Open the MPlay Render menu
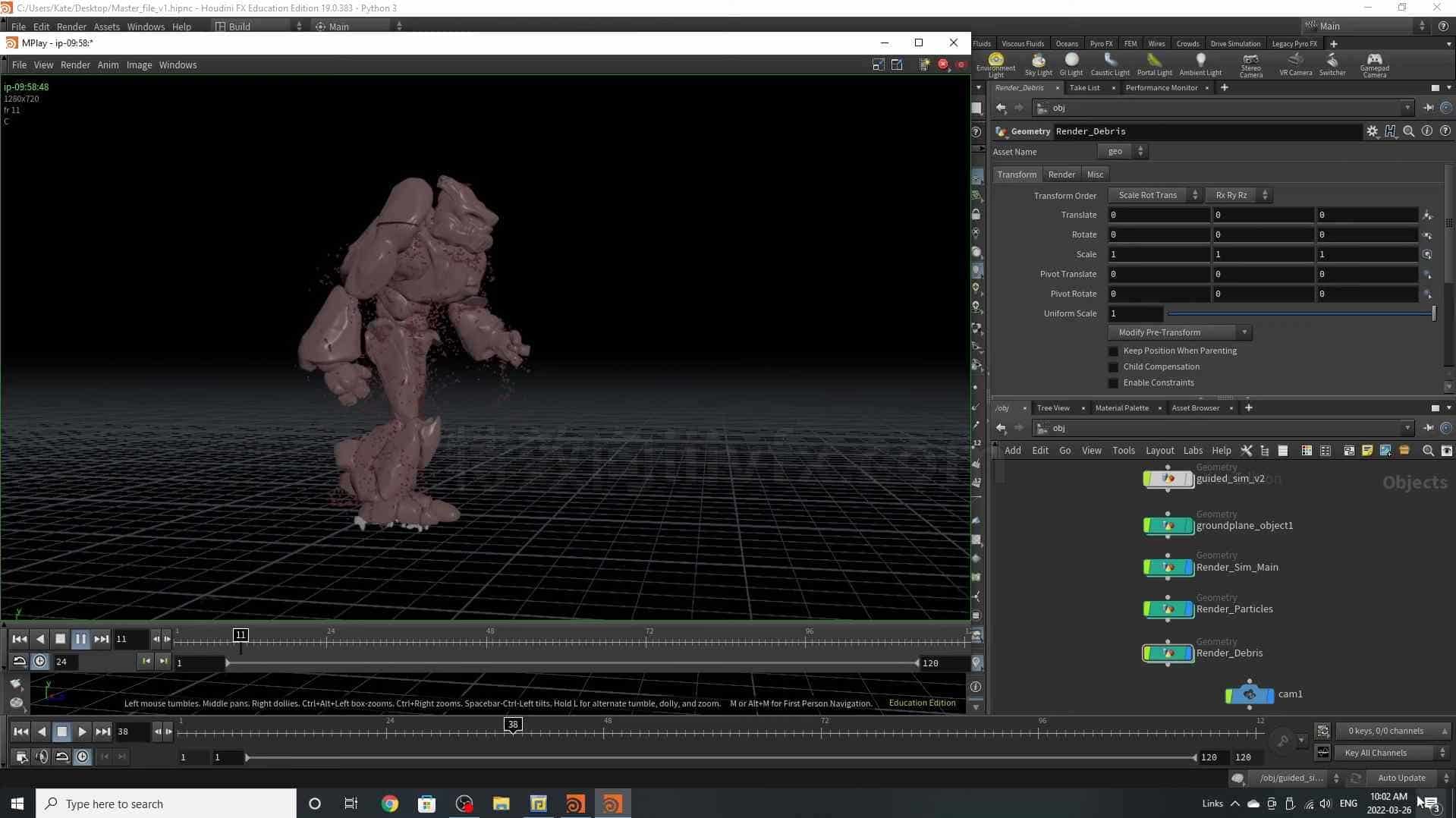Viewport: 1456px width, 818px height. pos(75,65)
